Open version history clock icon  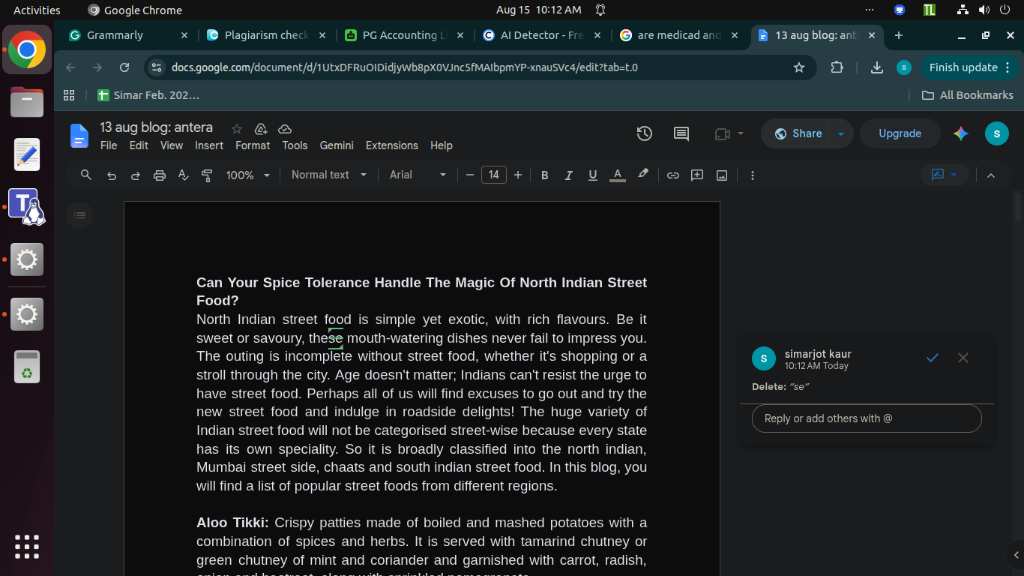click(x=644, y=133)
